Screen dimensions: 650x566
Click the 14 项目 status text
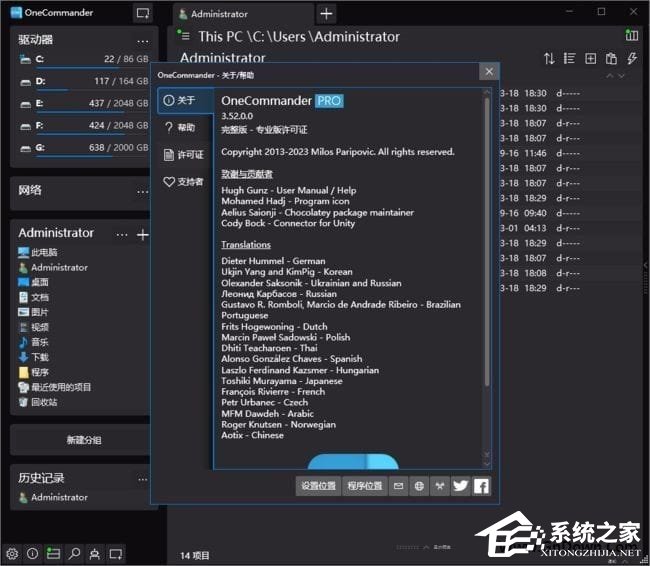point(194,556)
